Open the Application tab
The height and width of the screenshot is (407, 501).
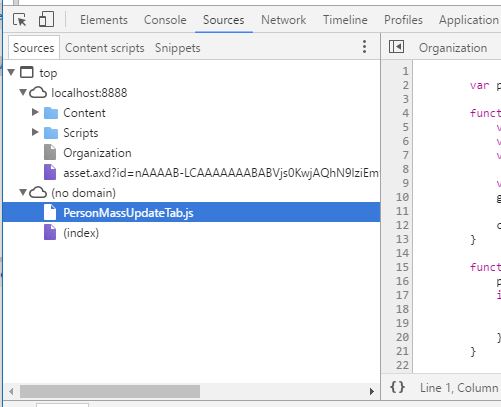pyautogui.click(x=469, y=20)
